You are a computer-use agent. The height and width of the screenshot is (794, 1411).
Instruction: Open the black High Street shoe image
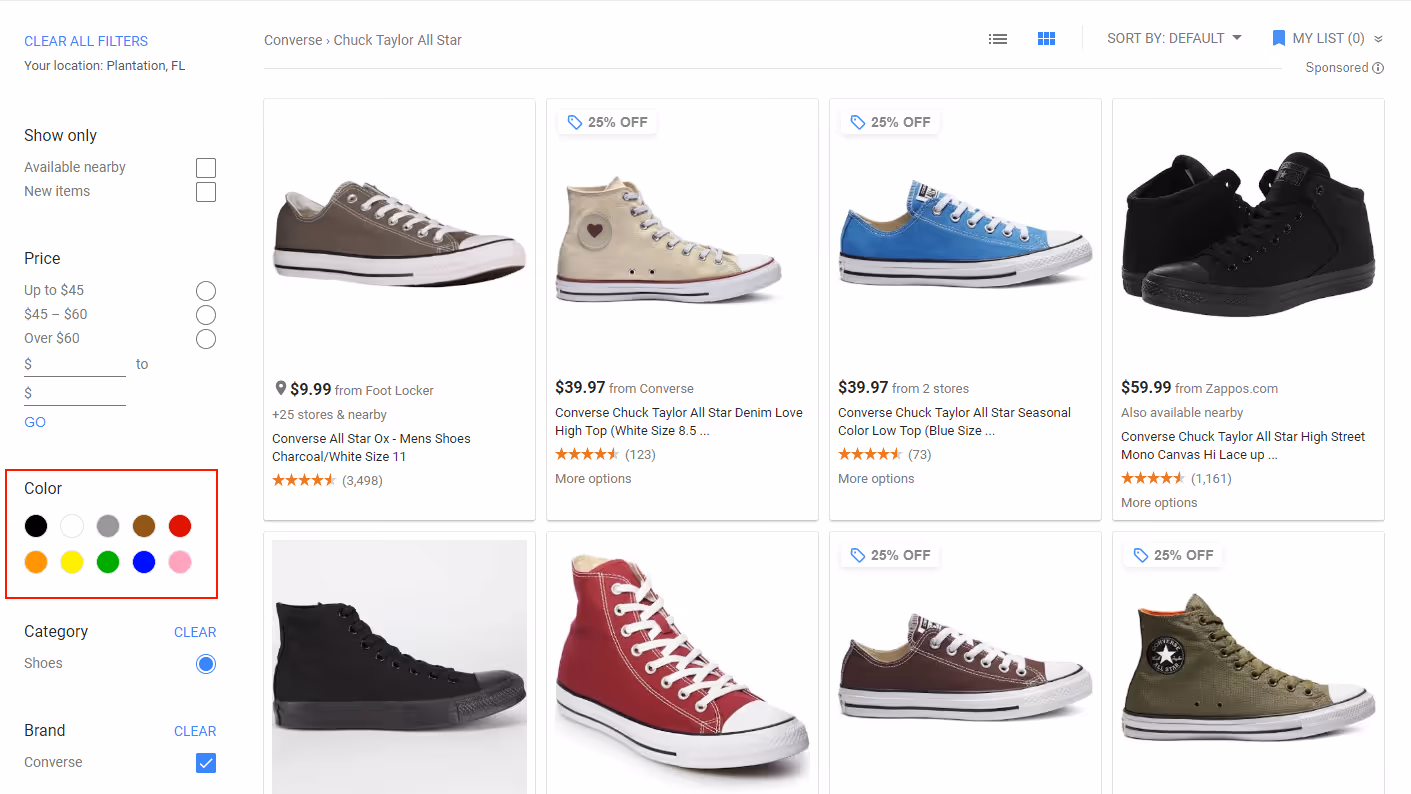tap(1248, 235)
